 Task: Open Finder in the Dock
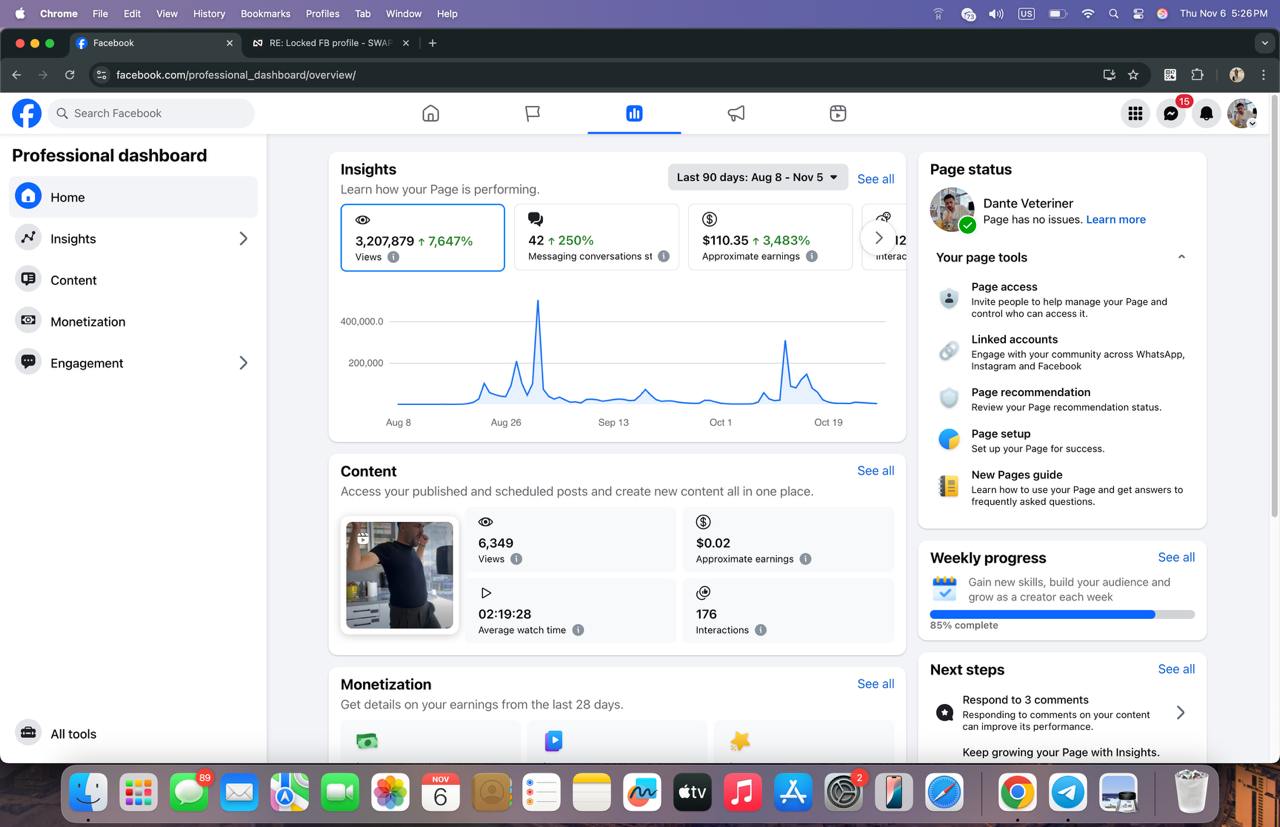[88, 793]
